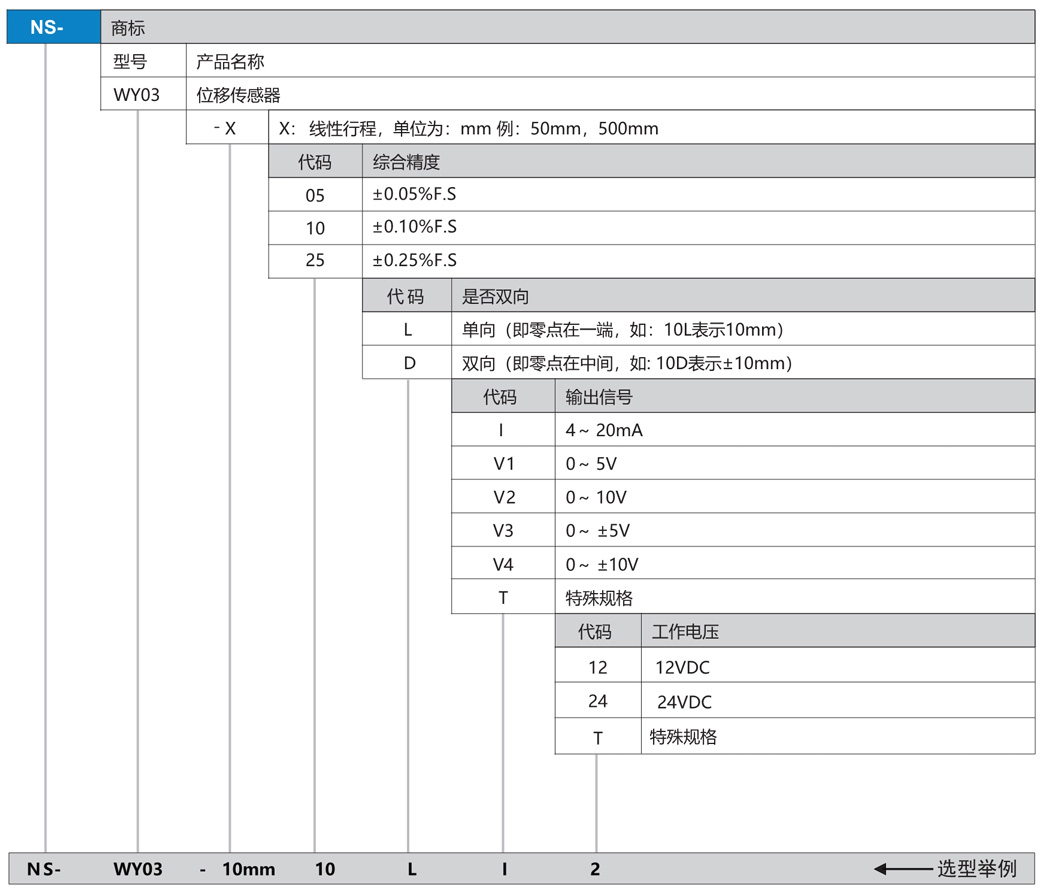Select code V2 output row
Image resolution: width=1045 pixels, height=894 pixels.
[503, 497]
